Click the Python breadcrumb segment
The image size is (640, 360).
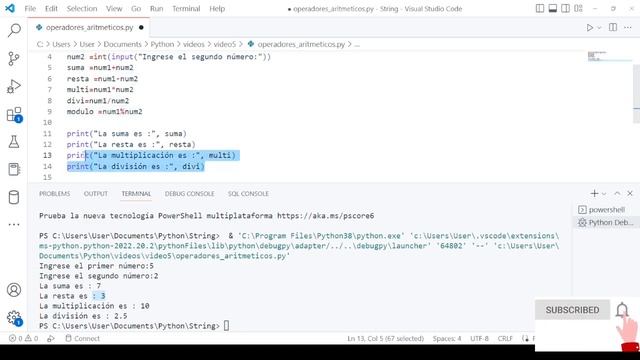(162, 44)
